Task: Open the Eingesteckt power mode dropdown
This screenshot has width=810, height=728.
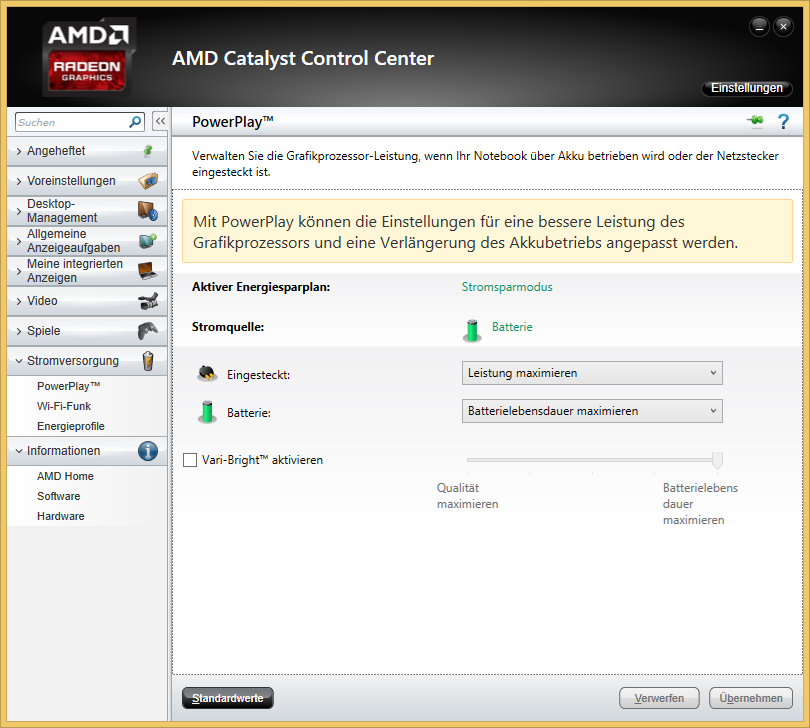Action: tap(592, 373)
